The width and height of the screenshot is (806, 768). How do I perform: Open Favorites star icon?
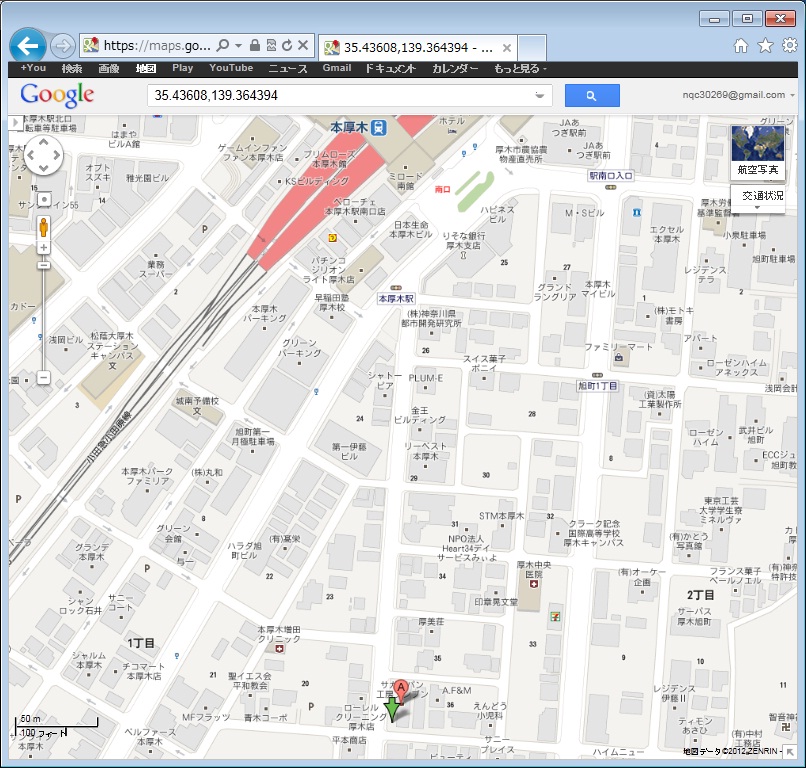coord(765,45)
